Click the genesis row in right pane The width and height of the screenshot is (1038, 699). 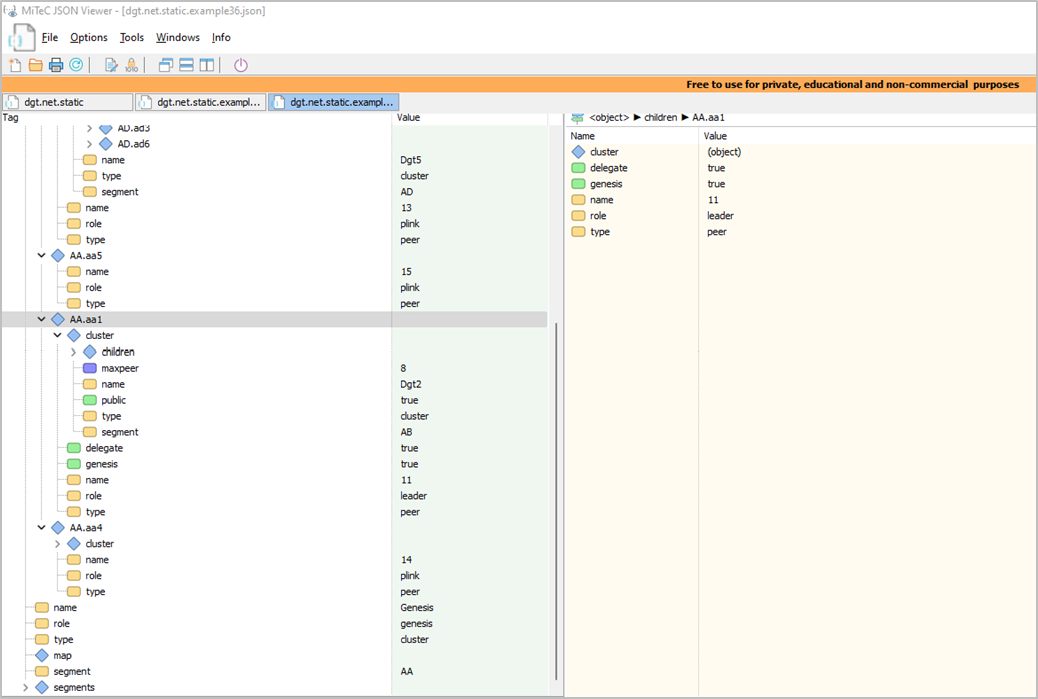[802, 184]
